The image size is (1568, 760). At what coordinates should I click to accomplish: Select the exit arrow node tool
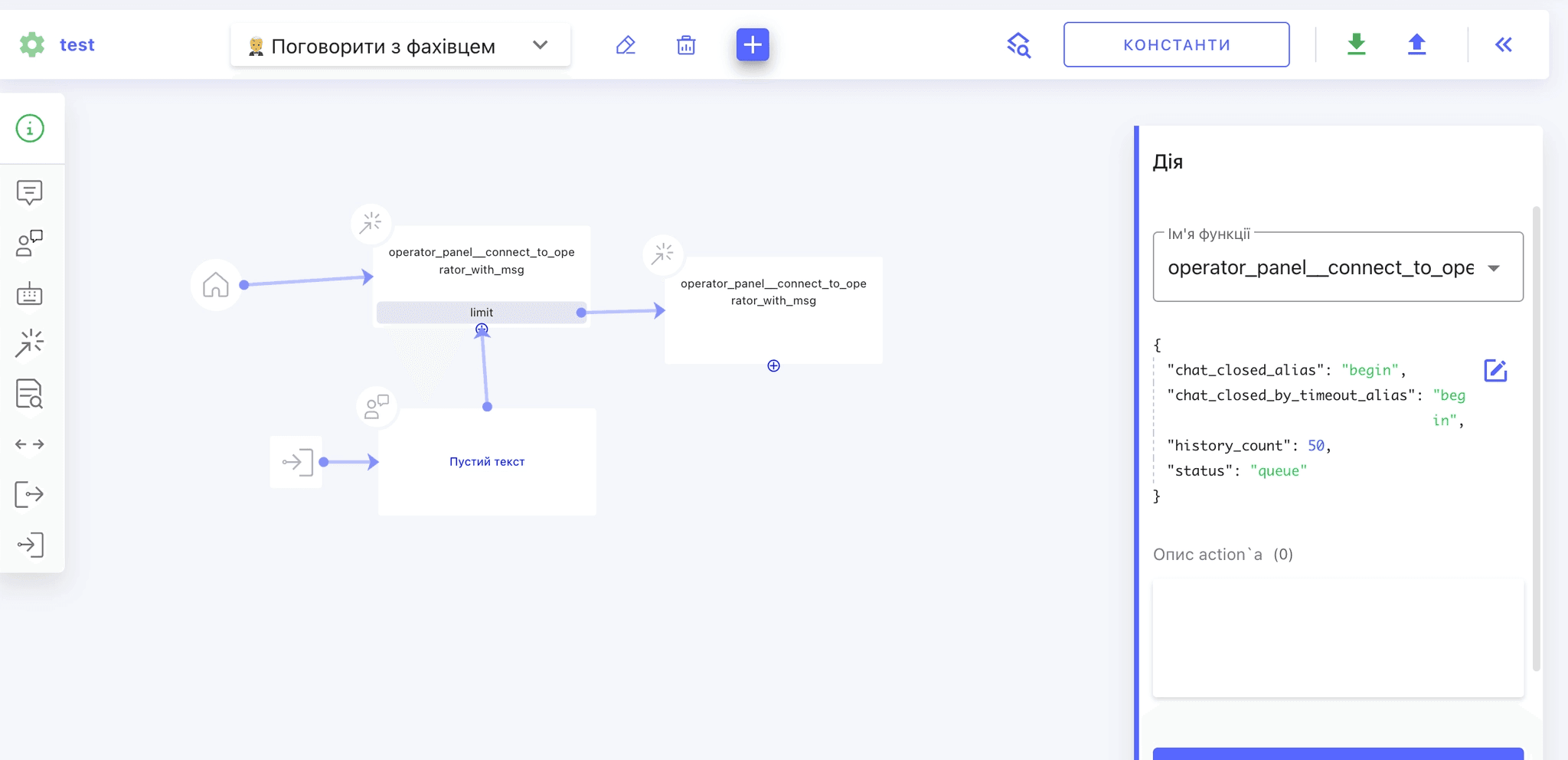(x=30, y=494)
